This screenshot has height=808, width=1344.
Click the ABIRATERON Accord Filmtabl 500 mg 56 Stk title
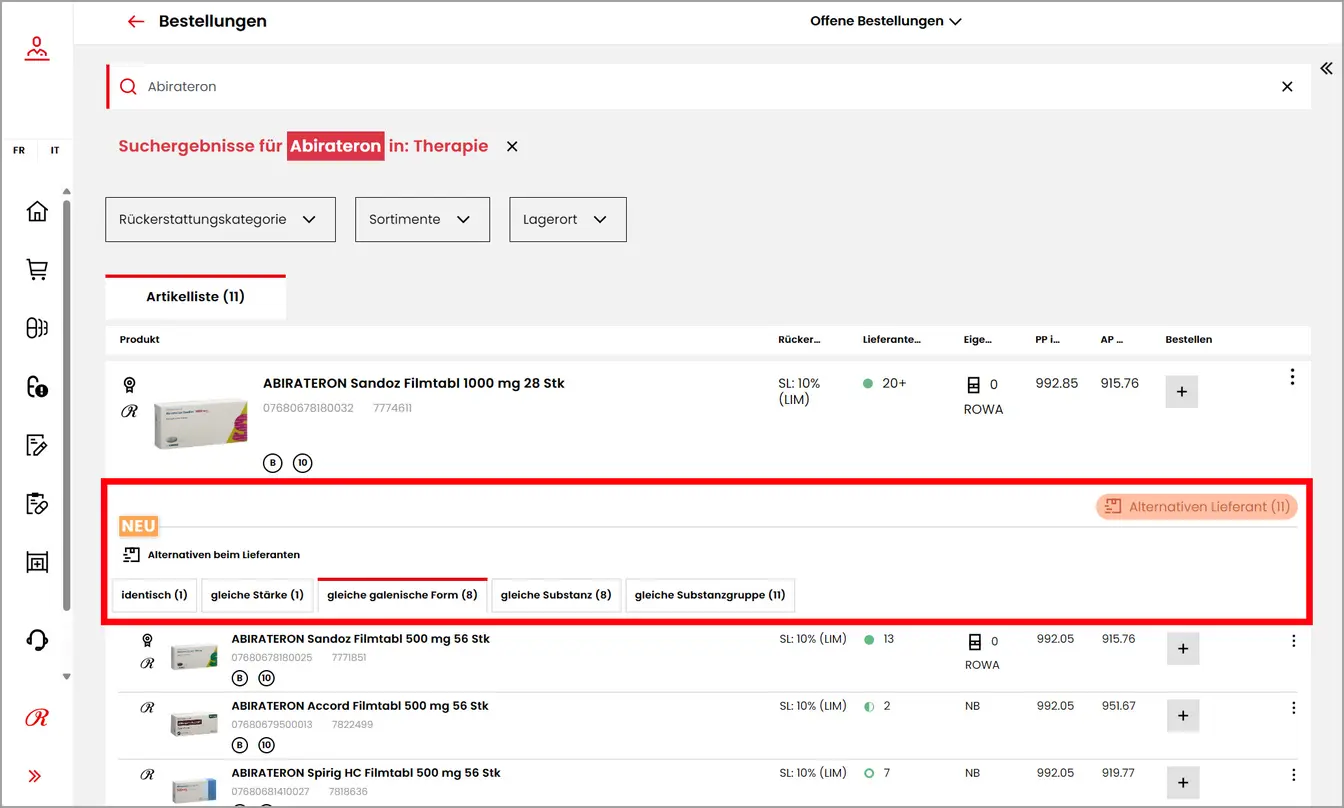(x=360, y=706)
